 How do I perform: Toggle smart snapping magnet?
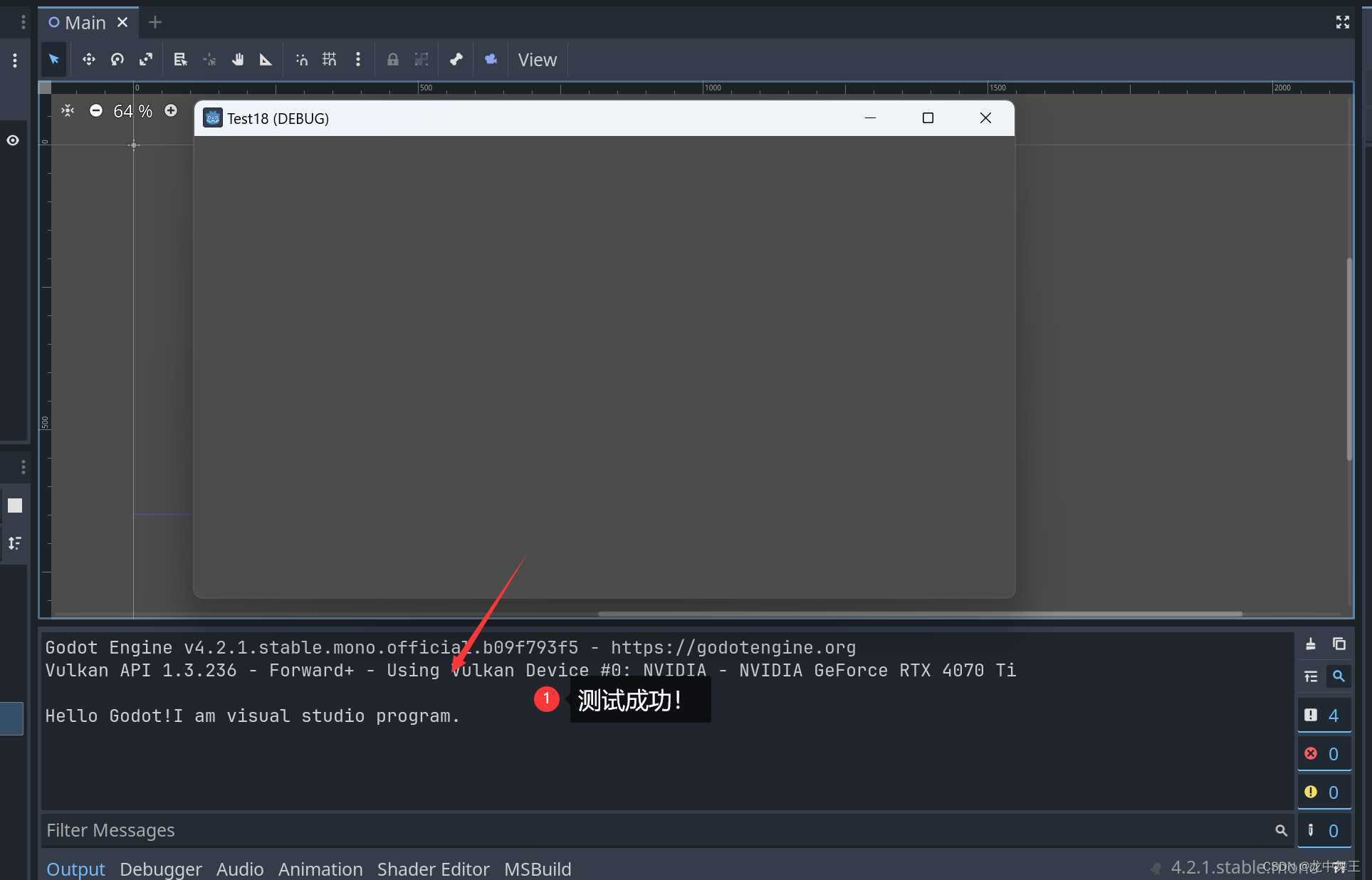click(301, 60)
